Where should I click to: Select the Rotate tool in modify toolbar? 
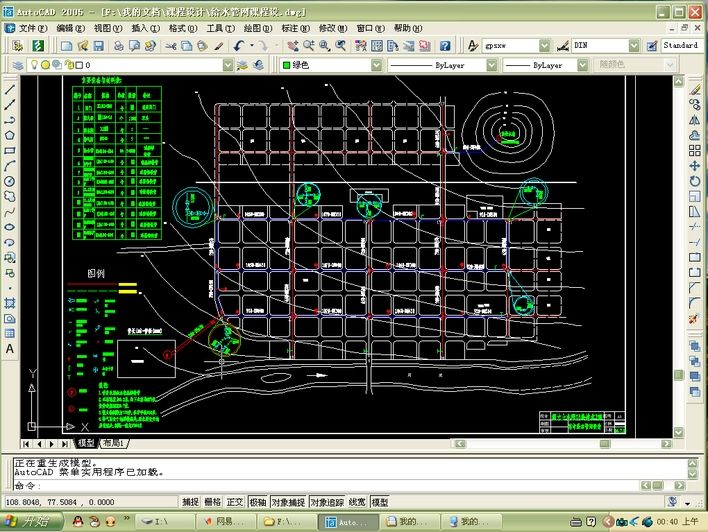point(694,181)
